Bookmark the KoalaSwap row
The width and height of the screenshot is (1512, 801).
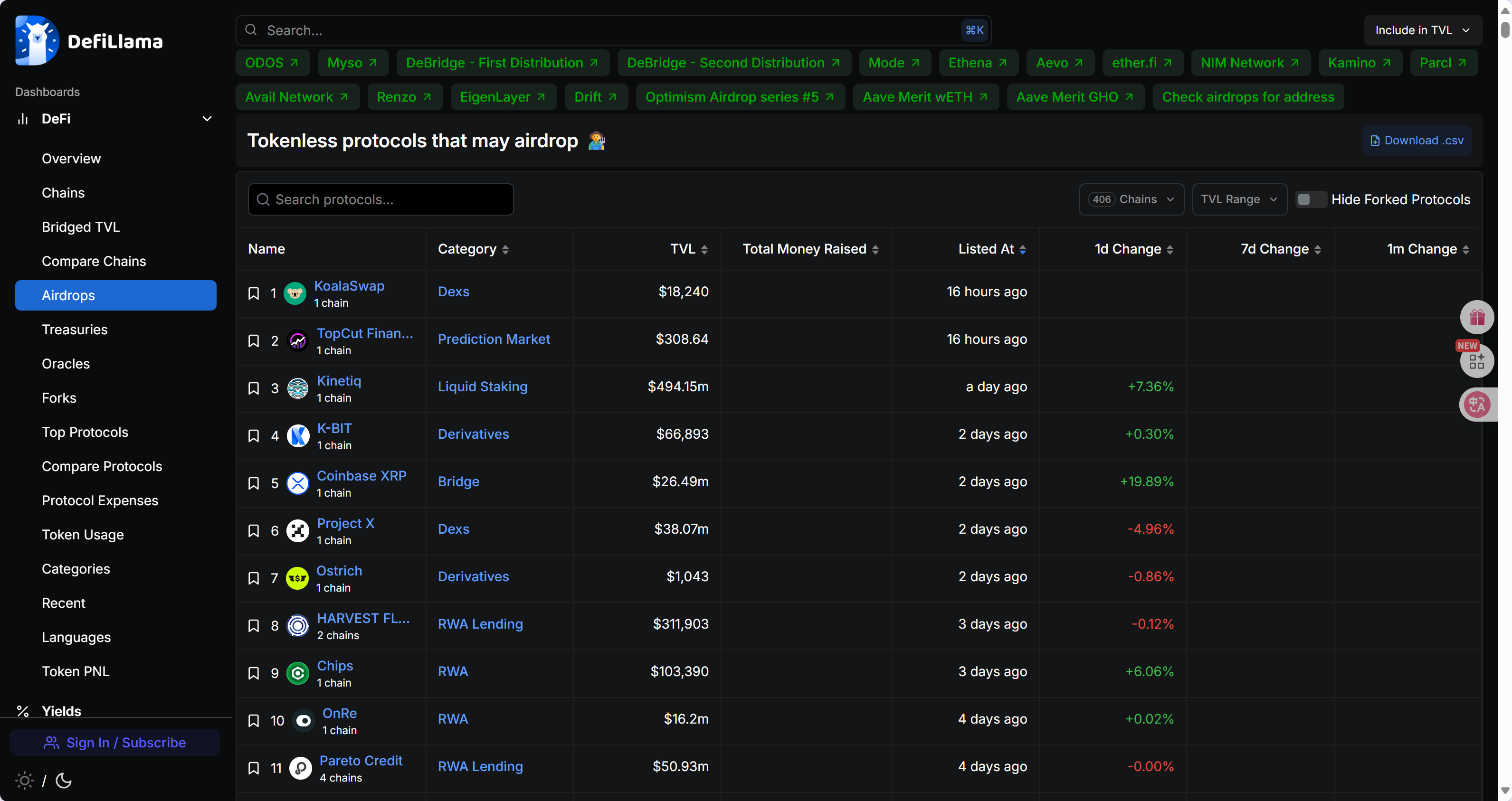pyautogui.click(x=254, y=293)
